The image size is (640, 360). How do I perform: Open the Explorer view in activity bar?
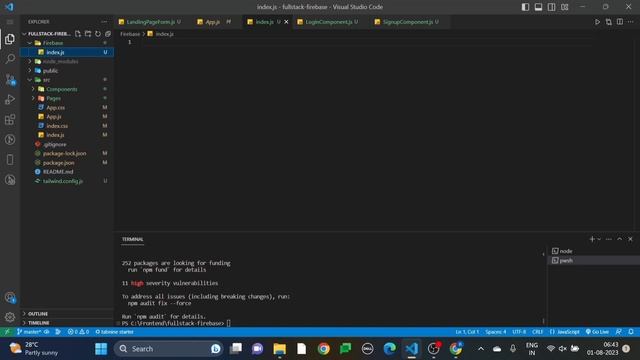click(10, 39)
